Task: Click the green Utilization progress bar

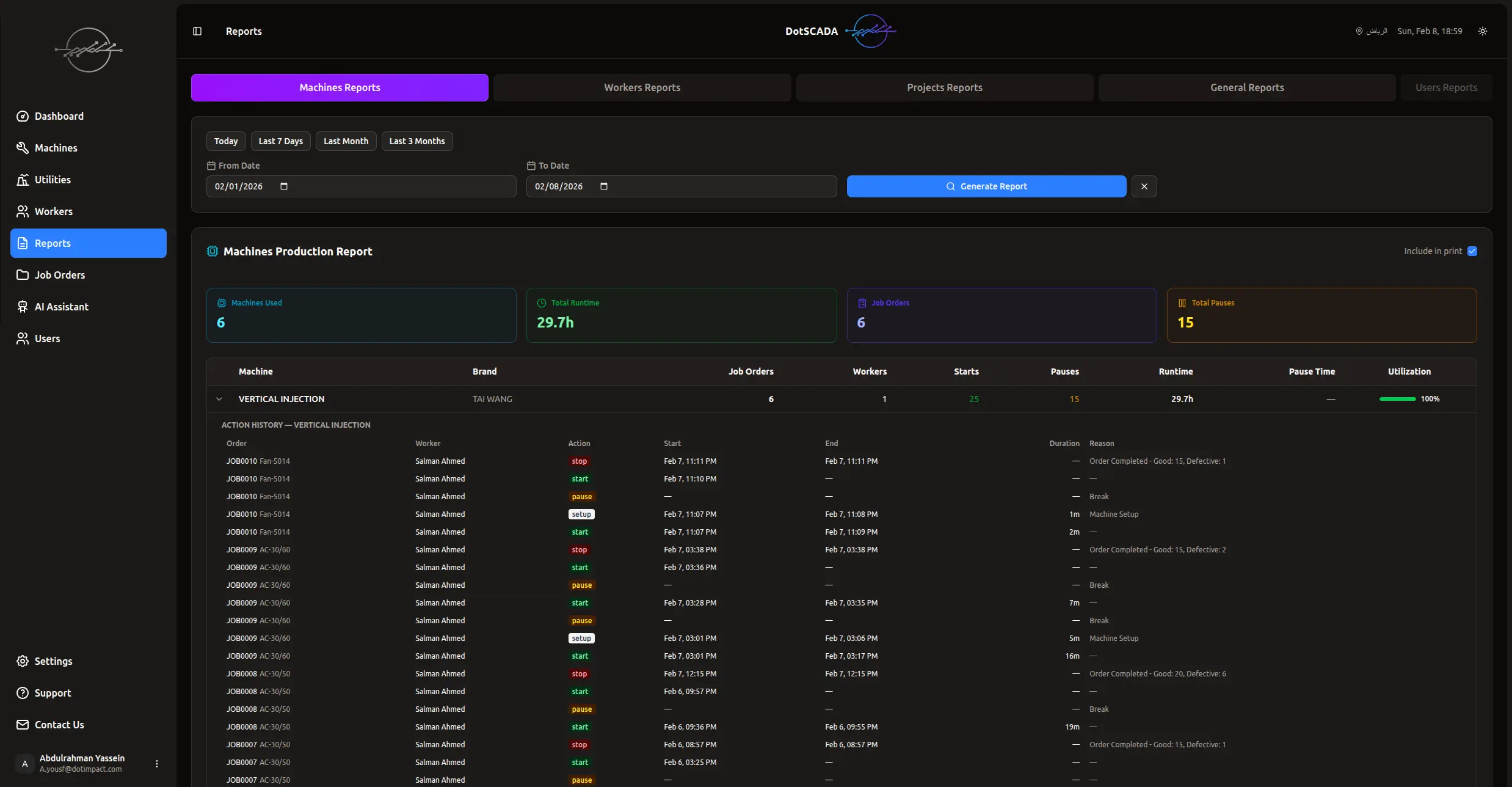Action: click(1397, 399)
